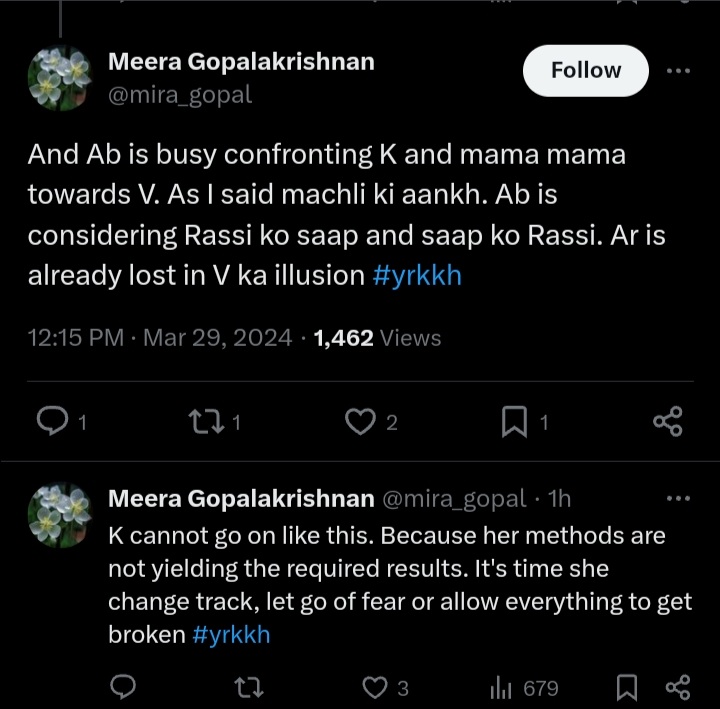Viewport: 720px width, 709px height.
Task: Open the @mira_gopal handle under main author
Action: click(180, 95)
